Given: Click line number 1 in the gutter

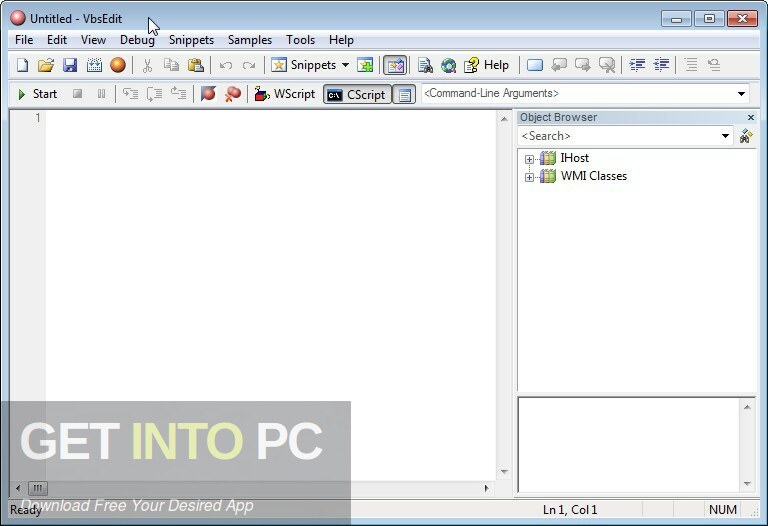Looking at the screenshot, I should pyautogui.click(x=38, y=118).
